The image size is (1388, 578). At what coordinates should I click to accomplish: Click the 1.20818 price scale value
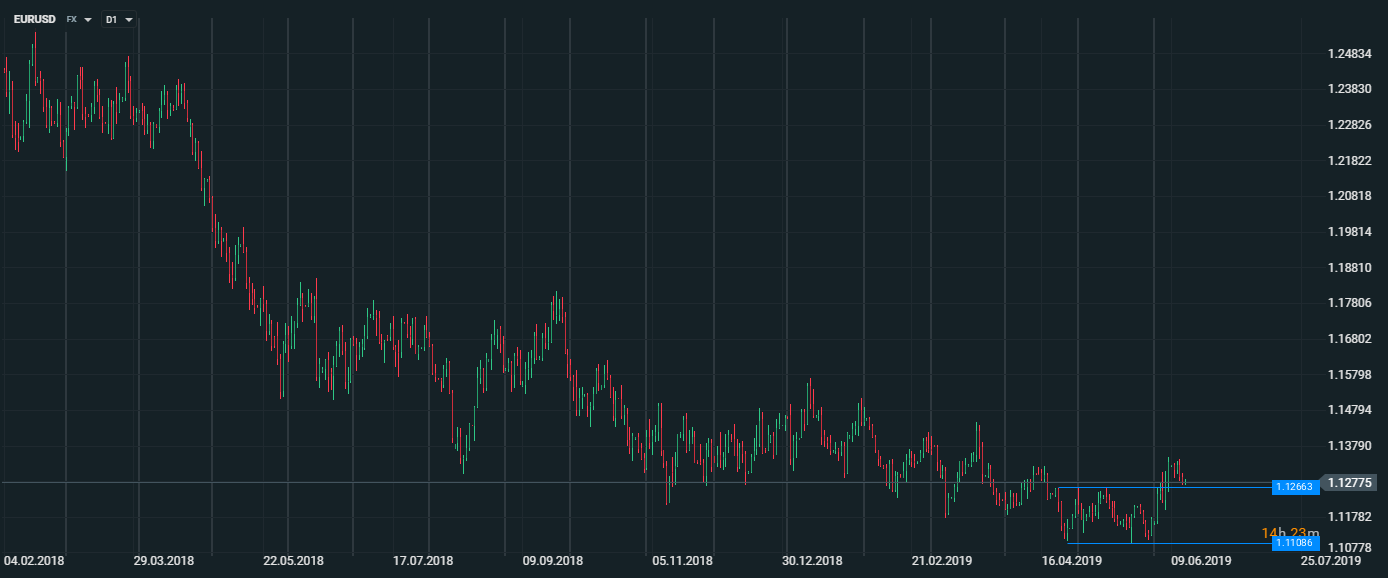pos(1349,196)
